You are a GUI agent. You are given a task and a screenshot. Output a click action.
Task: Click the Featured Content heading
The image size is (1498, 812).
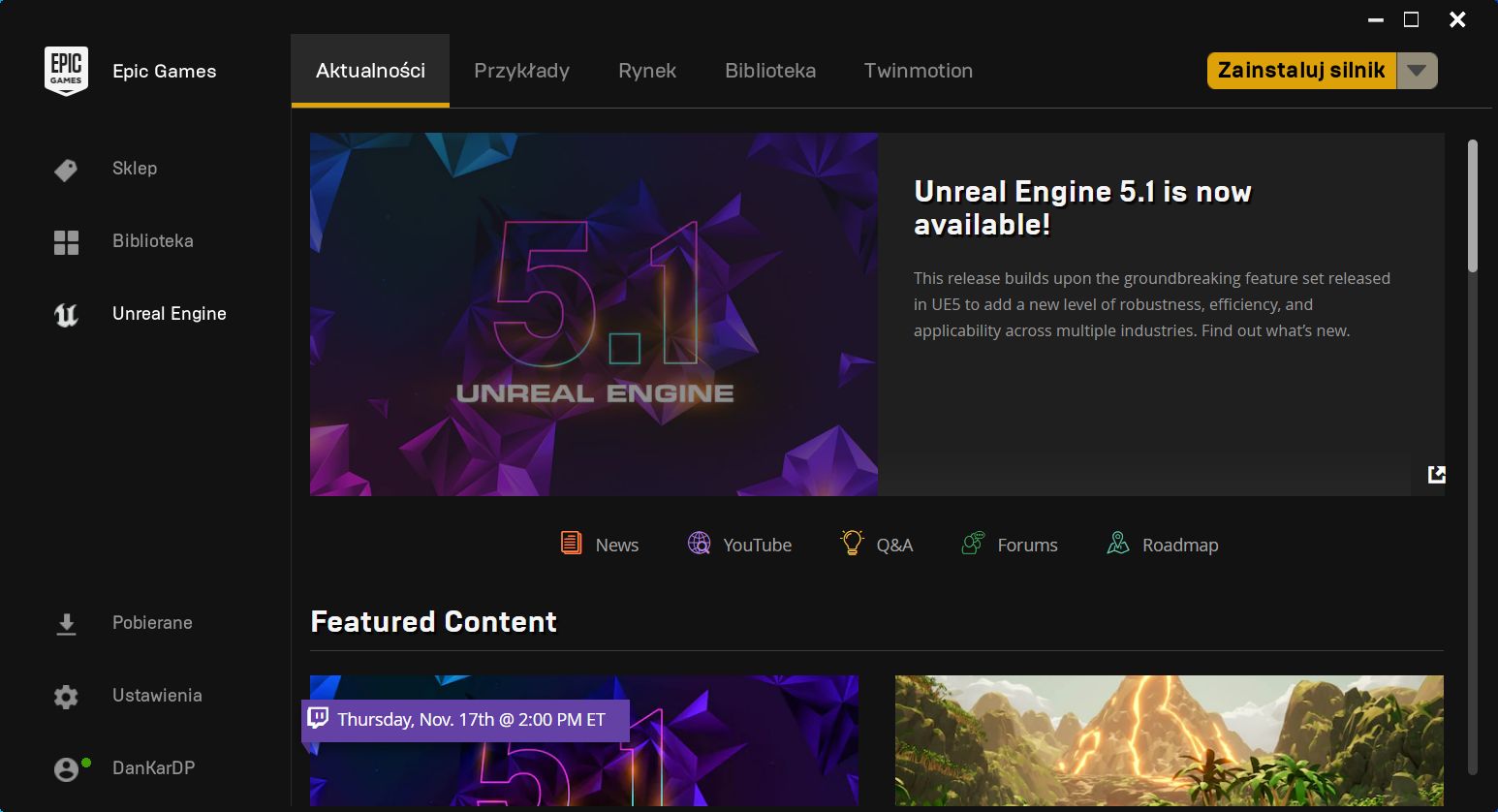click(433, 621)
